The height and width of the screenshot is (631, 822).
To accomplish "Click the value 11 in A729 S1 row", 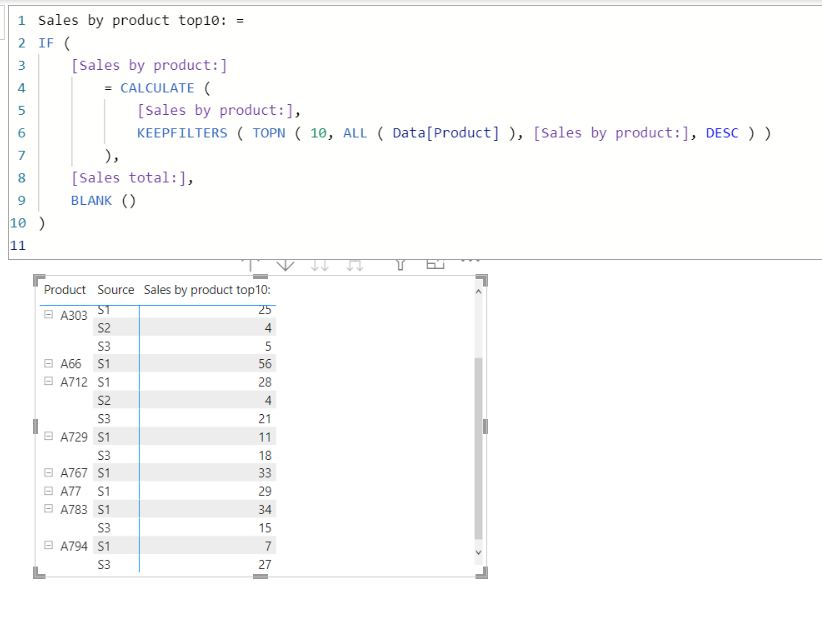I will [265, 437].
